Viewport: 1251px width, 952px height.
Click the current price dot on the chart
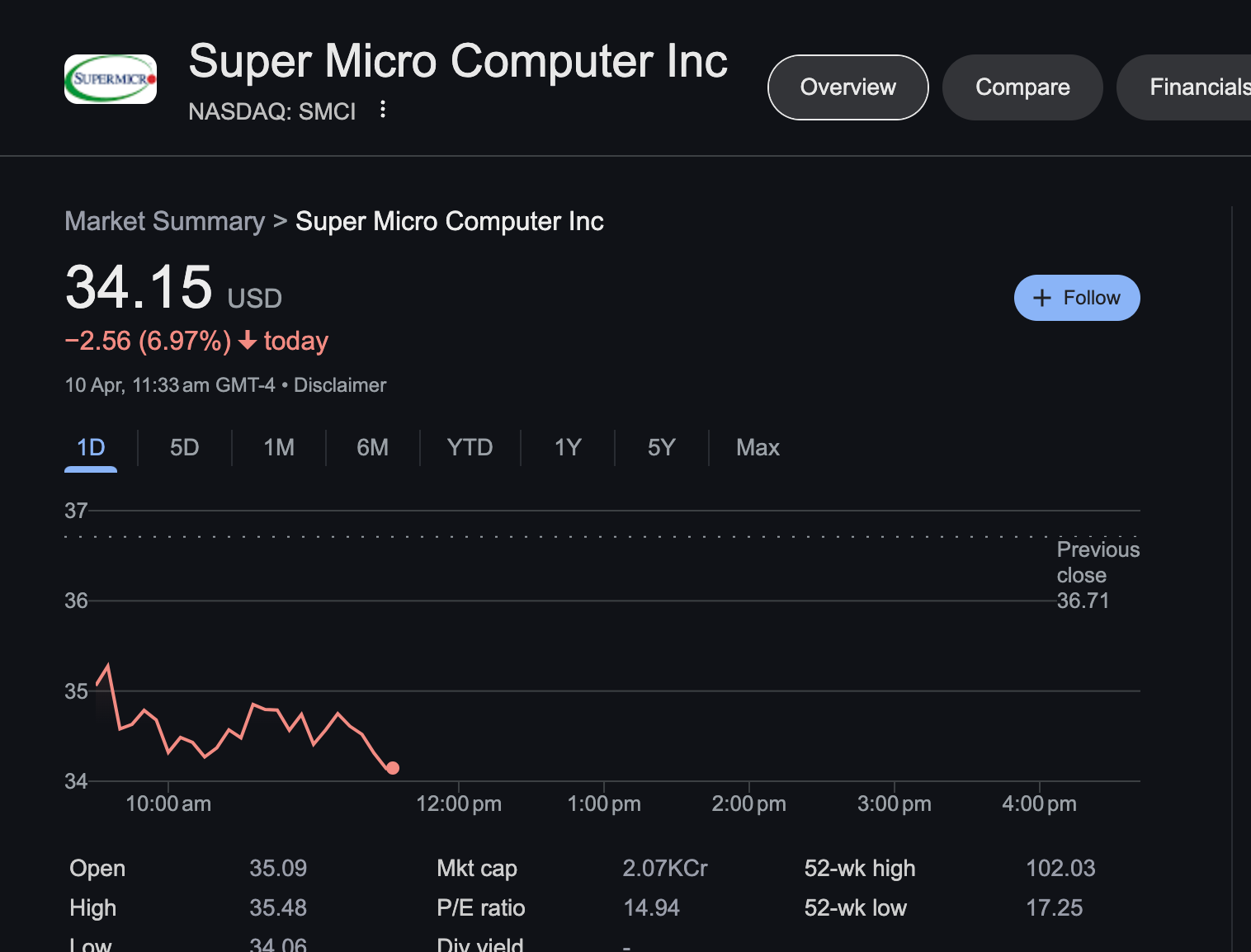pos(393,768)
